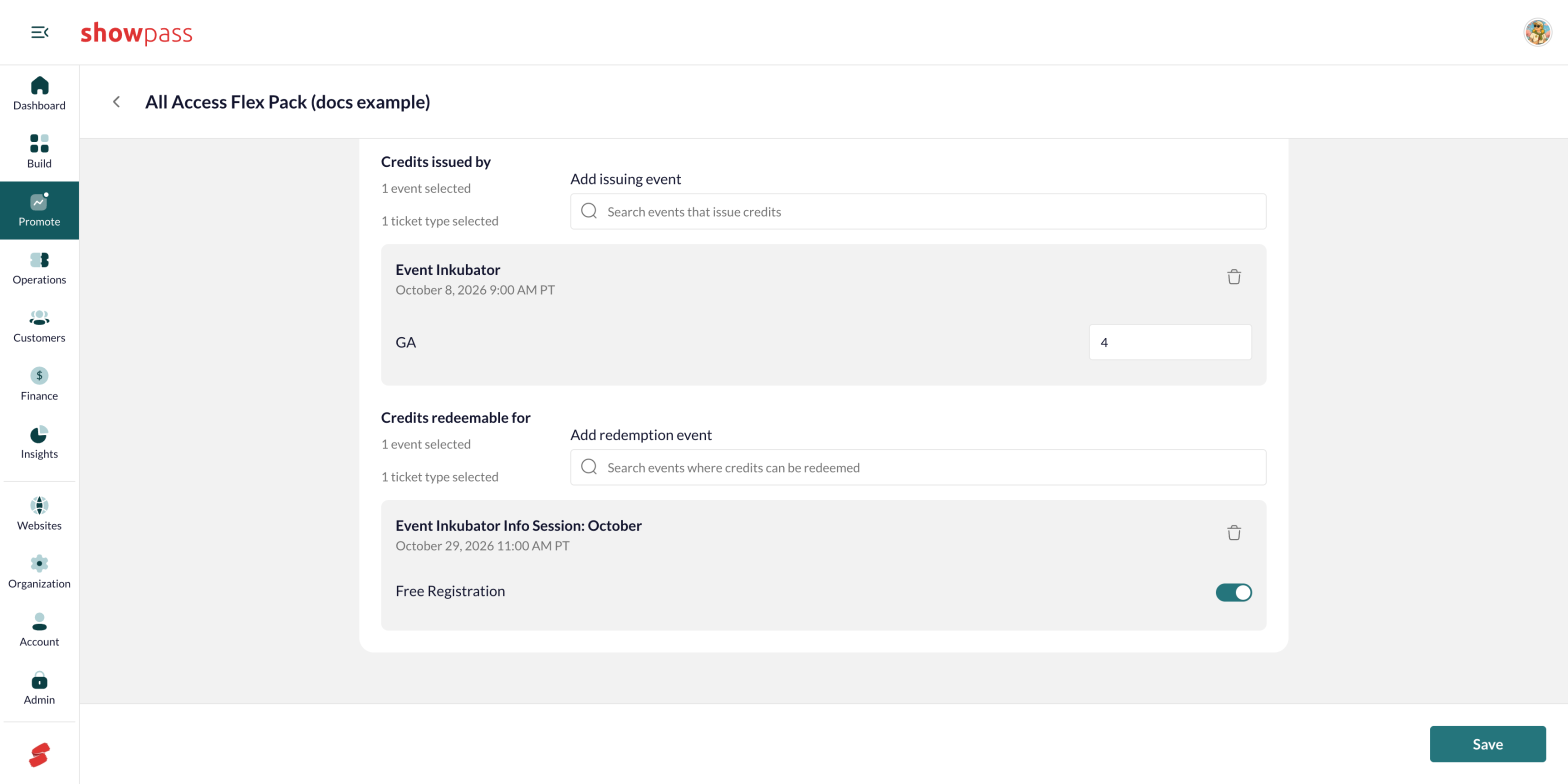Screen dimensions: 1568x784
Task: Select the Event Inkubator title text
Action: tap(447, 269)
